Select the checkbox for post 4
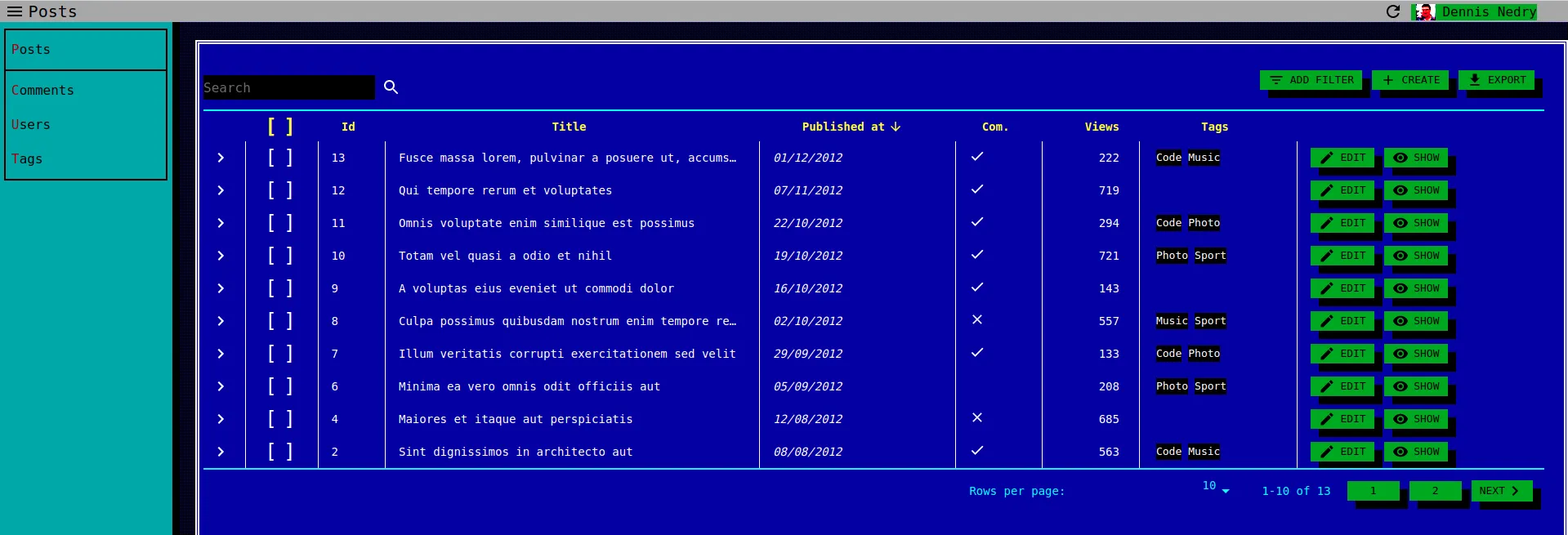This screenshot has width=1568, height=535. [x=280, y=419]
